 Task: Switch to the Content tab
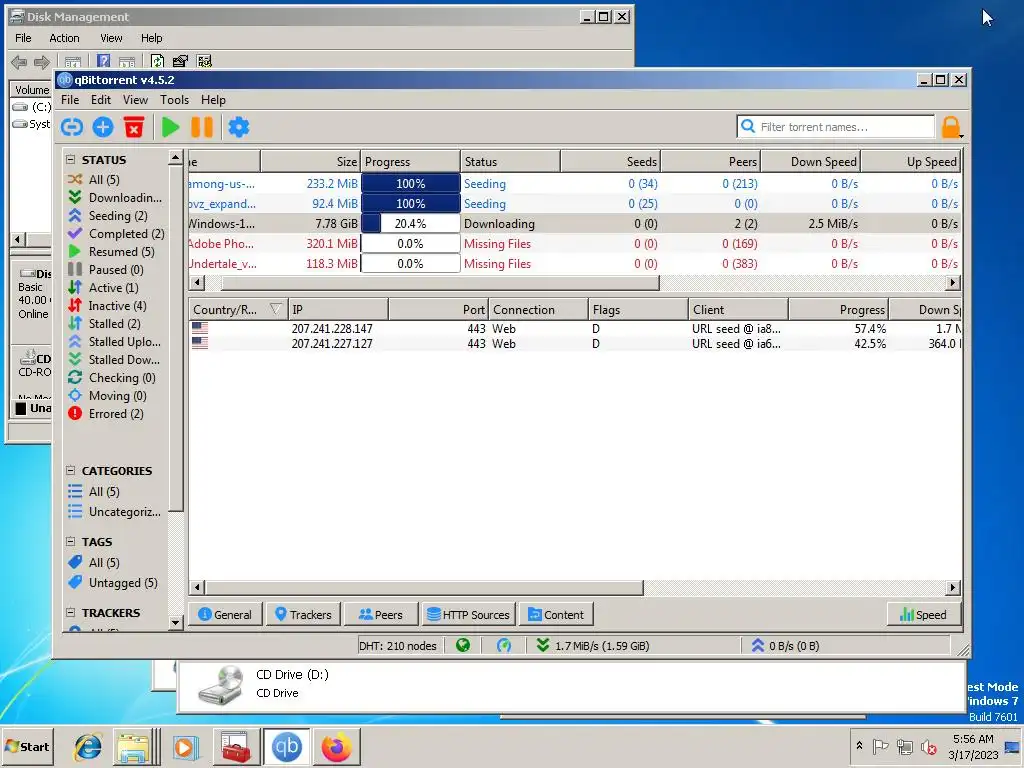coord(556,615)
